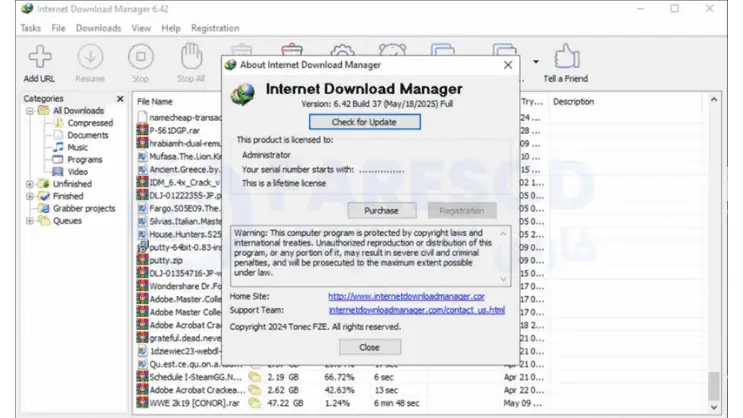Image resolution: width=743 pixels, height=418 pixels.
Task: Select the Documents category
Action: pyautogui.click(x=88, y=135)
